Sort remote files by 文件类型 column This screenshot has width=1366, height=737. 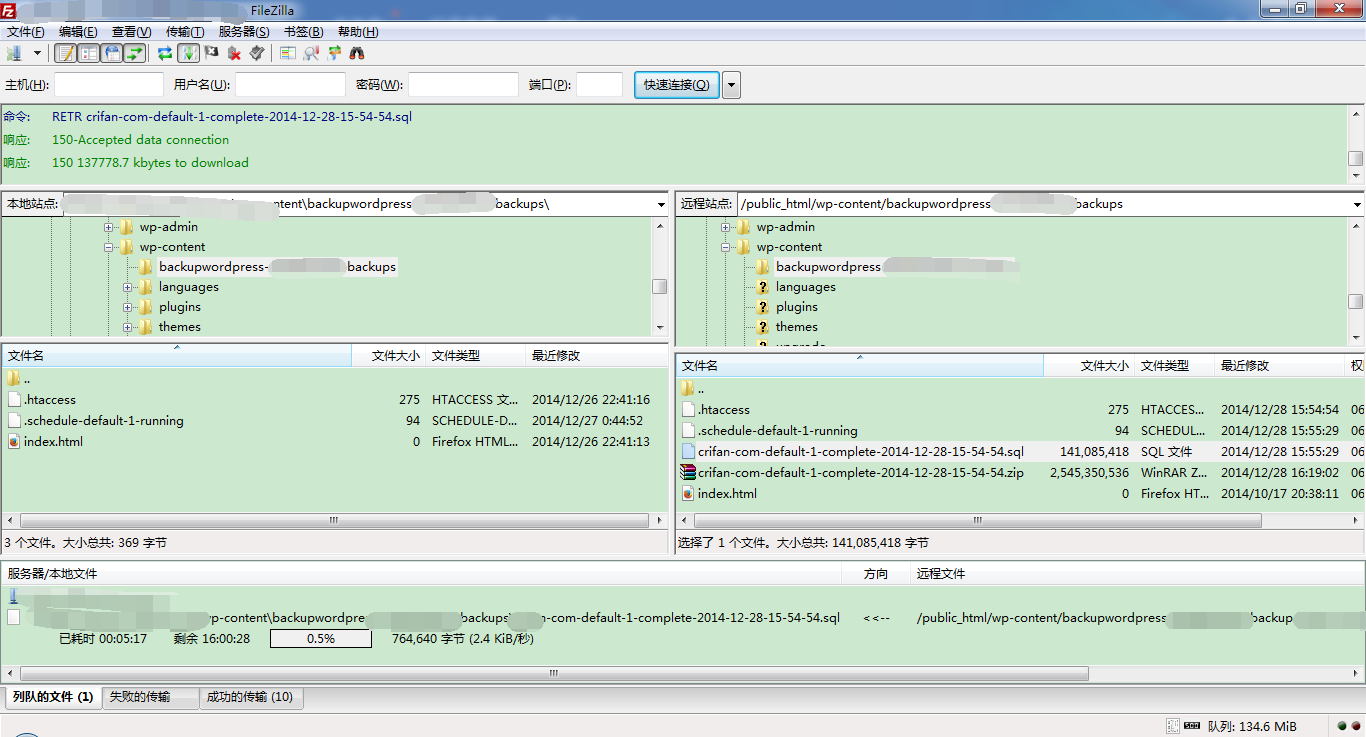[1174, 366]
